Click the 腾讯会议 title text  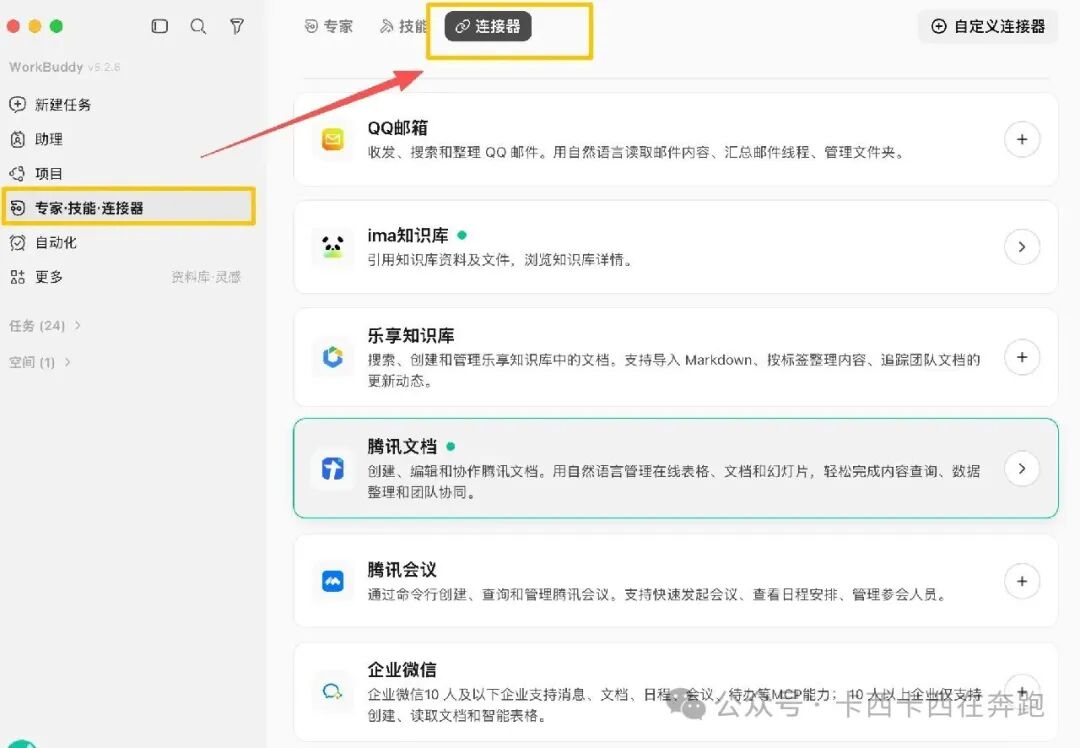click(402, 570)
